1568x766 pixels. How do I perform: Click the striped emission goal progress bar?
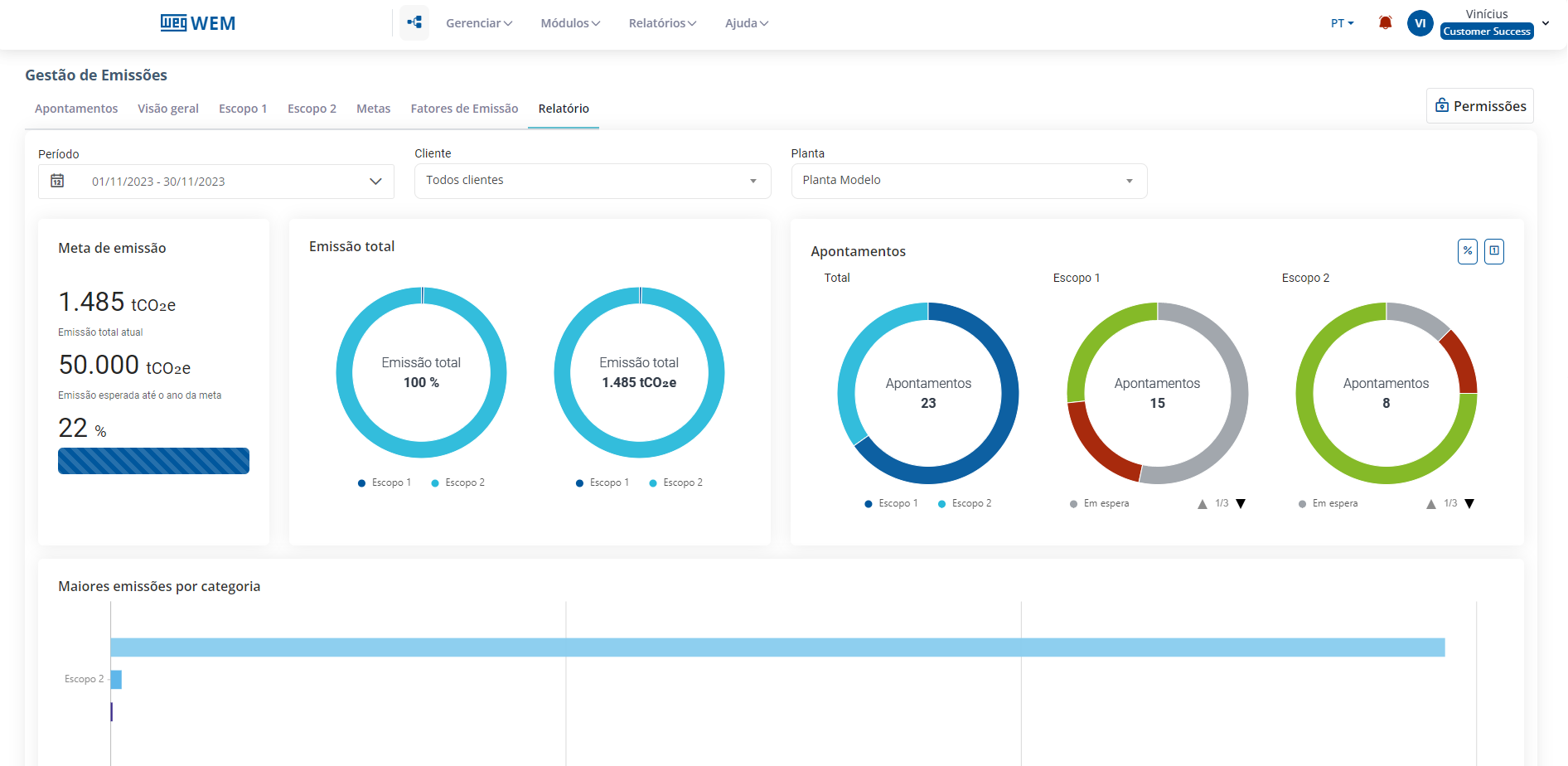pos(153,461)
